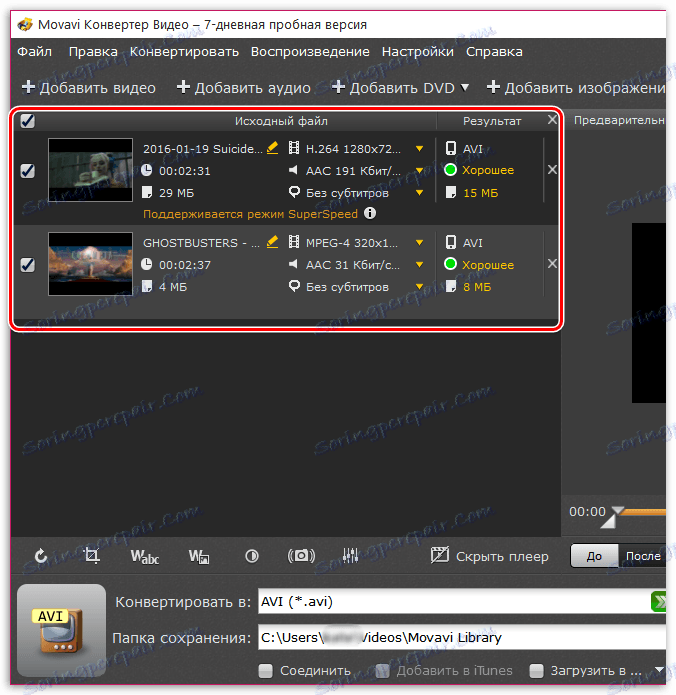Click Добавить видео button

89,87
